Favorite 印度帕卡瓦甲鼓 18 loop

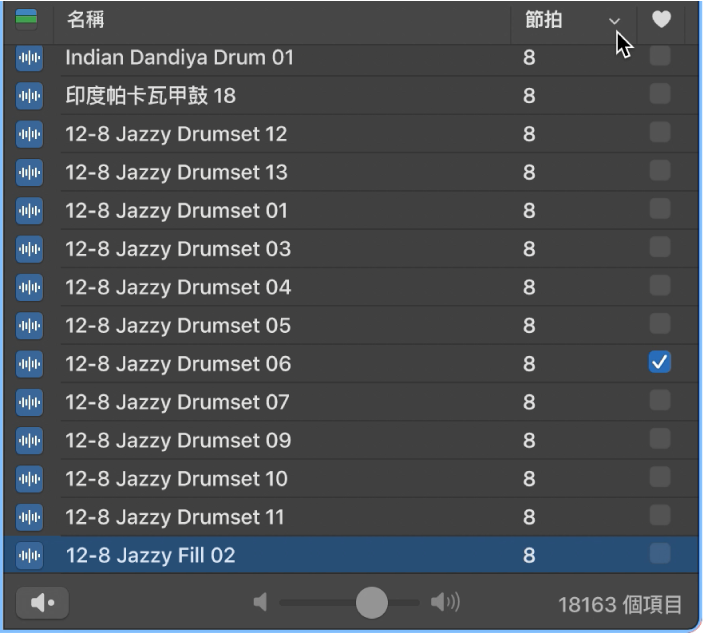click(x=660, y=94)
